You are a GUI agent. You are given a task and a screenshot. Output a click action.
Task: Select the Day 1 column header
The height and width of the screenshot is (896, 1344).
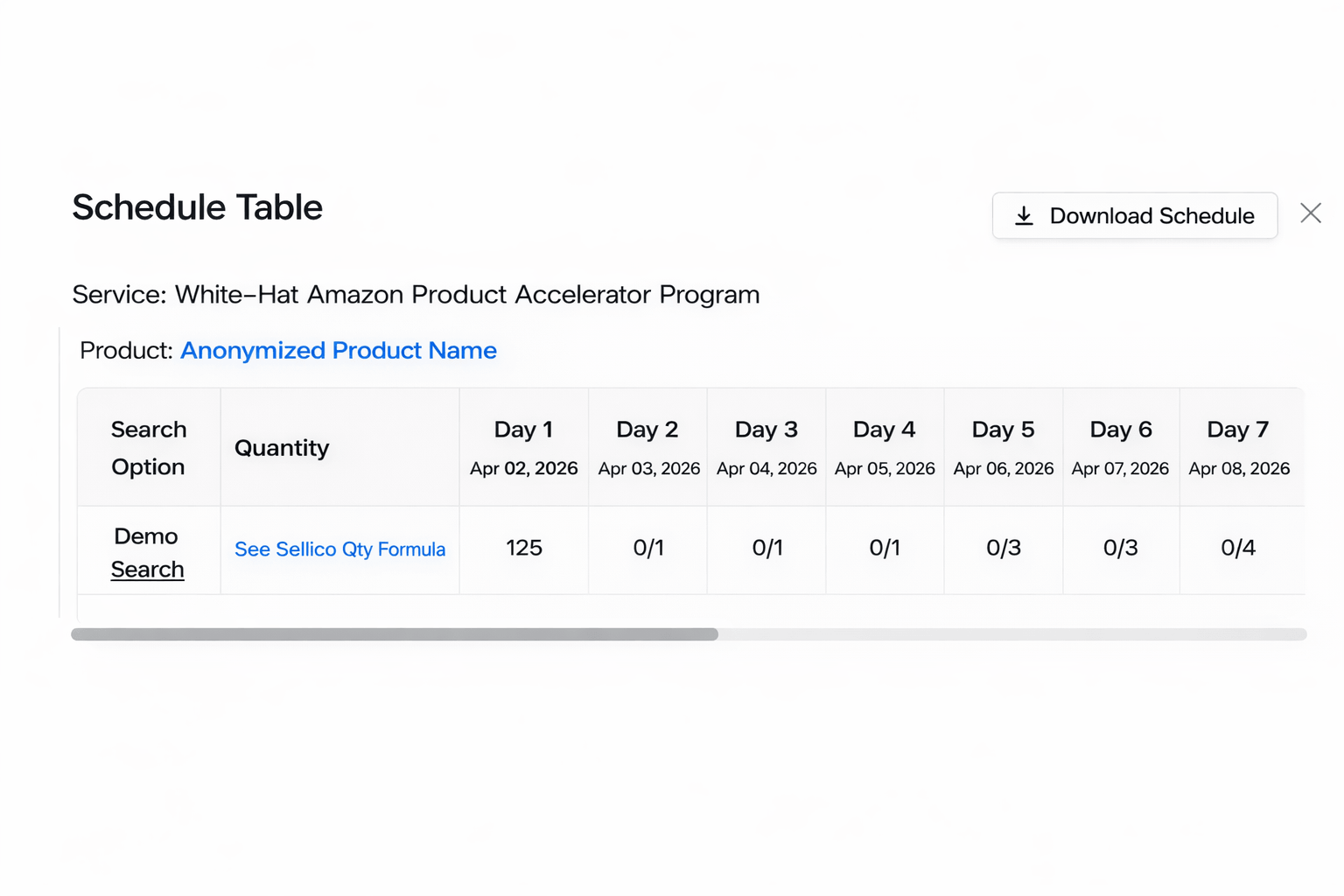[523, 430]
